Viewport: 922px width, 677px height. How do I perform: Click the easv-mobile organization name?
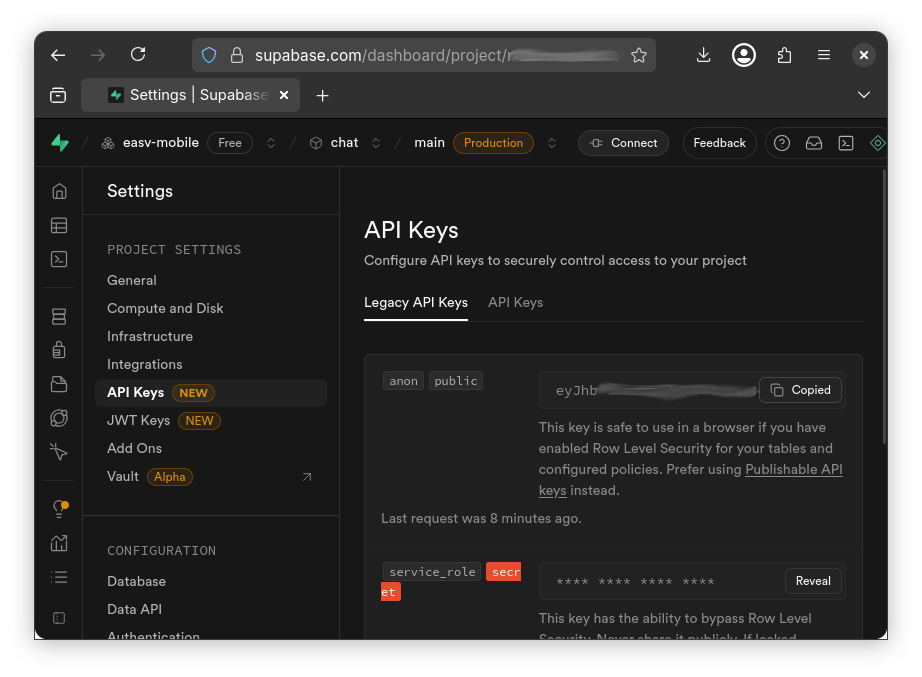(161, 143)
